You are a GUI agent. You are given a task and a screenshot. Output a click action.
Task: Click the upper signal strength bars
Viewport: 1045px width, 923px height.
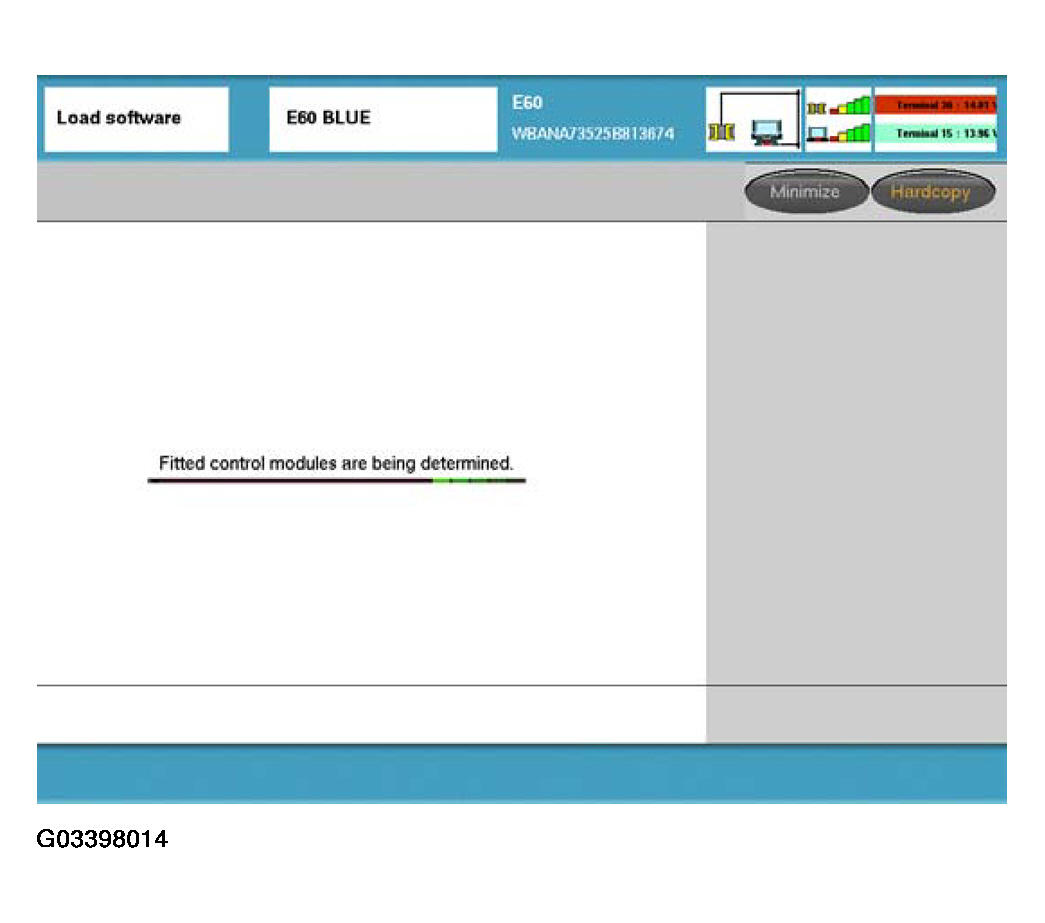coord(849,106)
